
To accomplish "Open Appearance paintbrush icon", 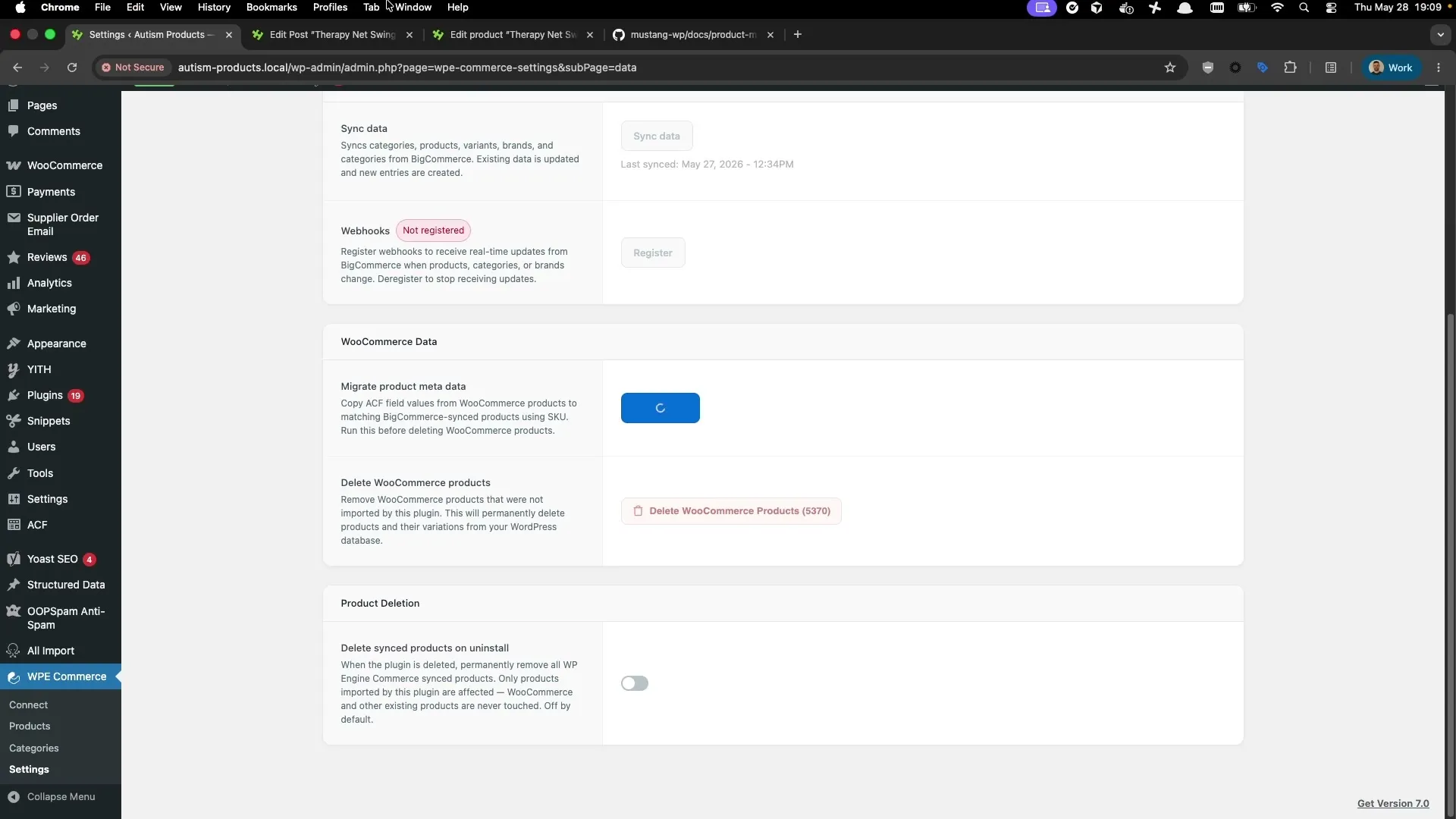I will coord(14,344).
